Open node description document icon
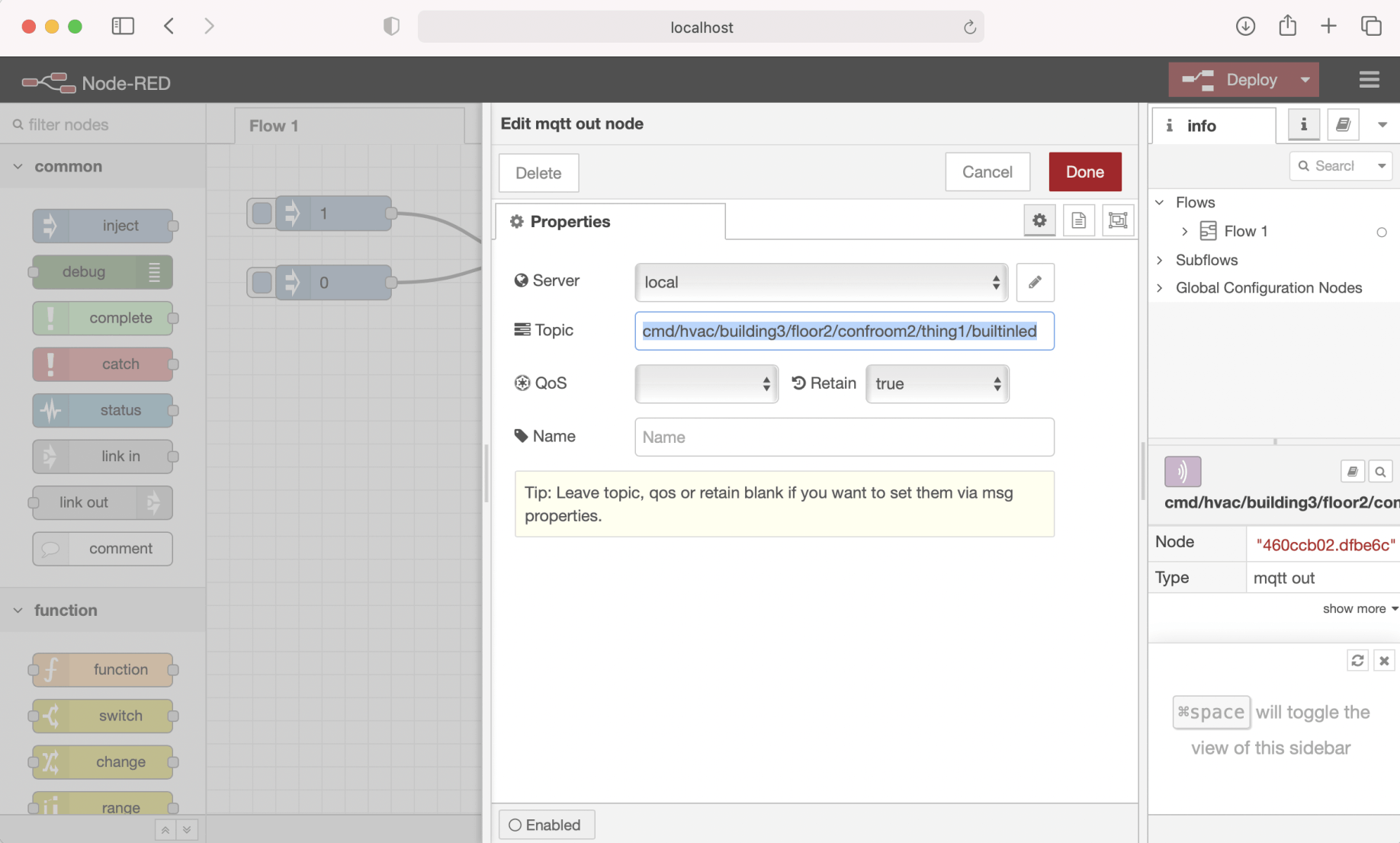This screenshot has height=843, width=1400. [1078, 221]
